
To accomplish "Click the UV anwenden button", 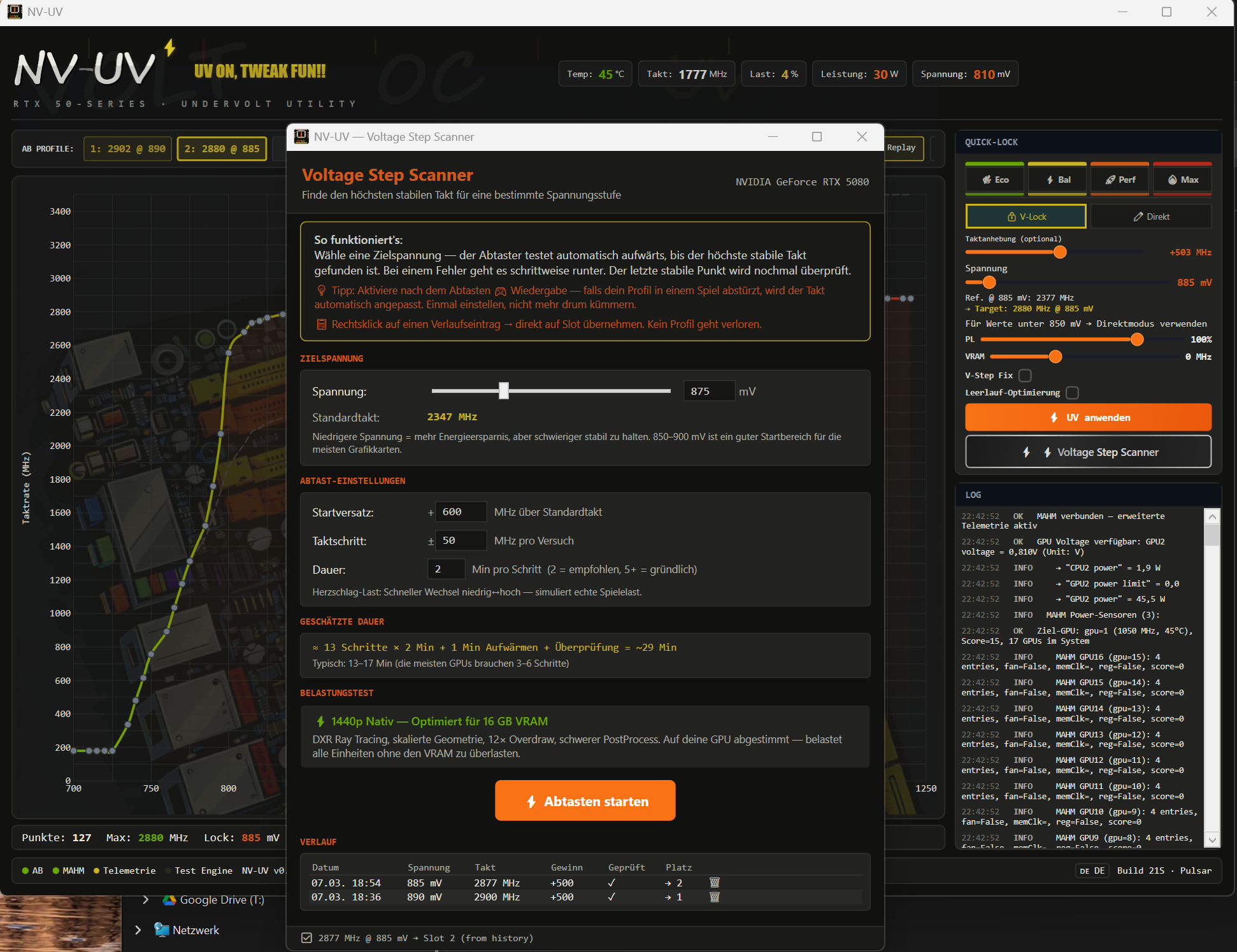I will [x=1088, y=418].
